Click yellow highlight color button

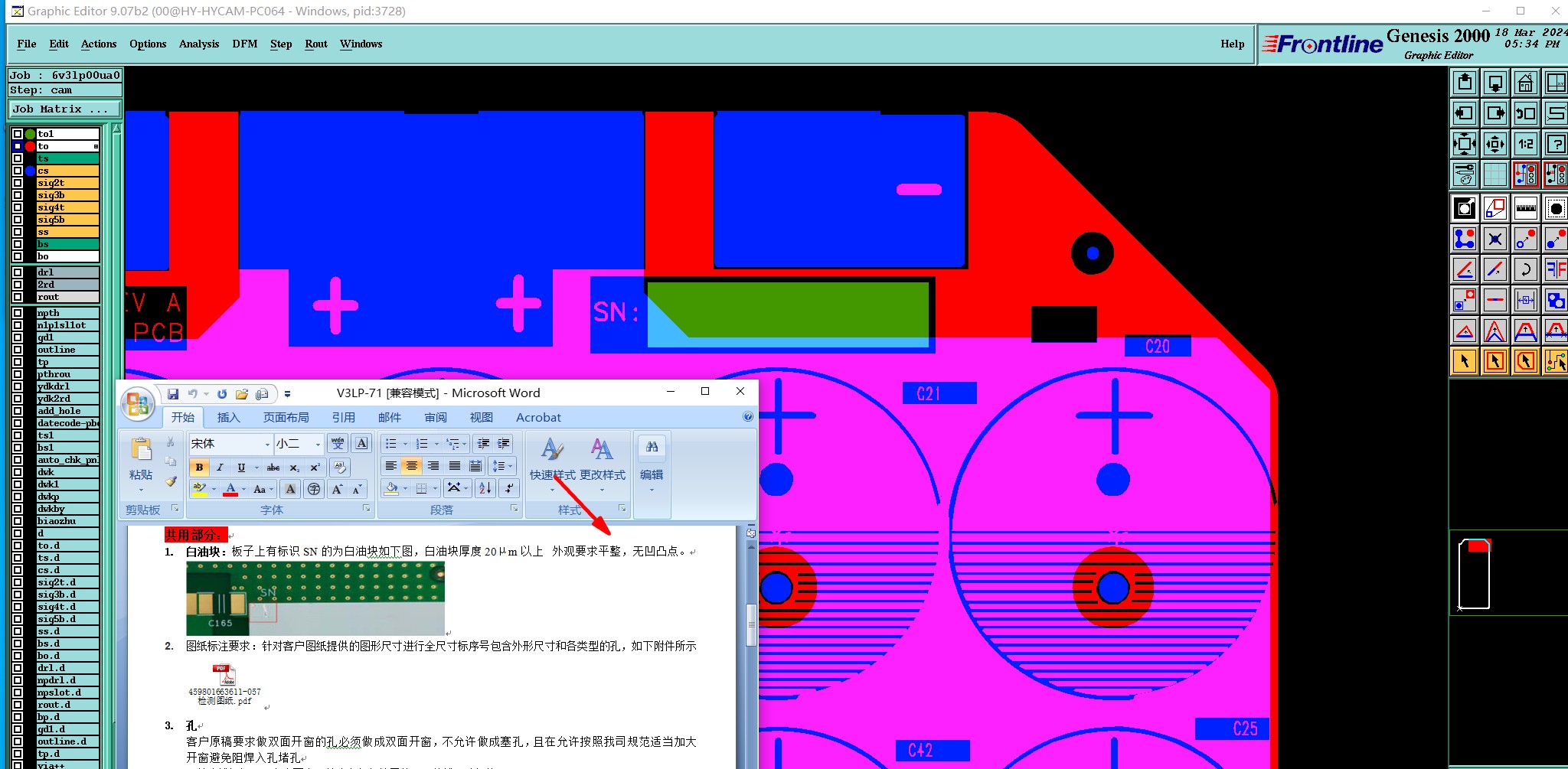[x=200, y=489]
